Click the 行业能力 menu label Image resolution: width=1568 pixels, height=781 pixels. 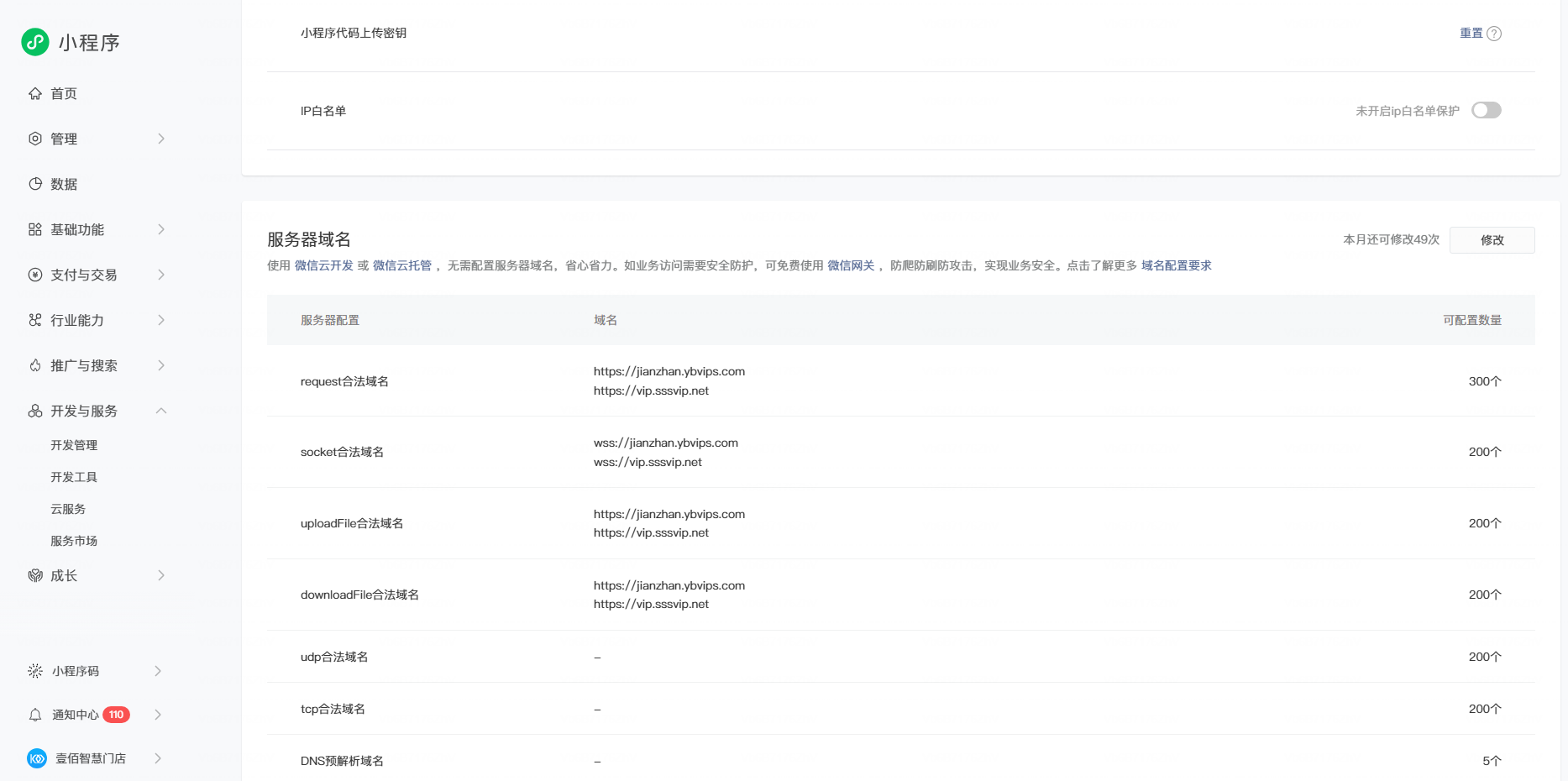coord(77,320)
